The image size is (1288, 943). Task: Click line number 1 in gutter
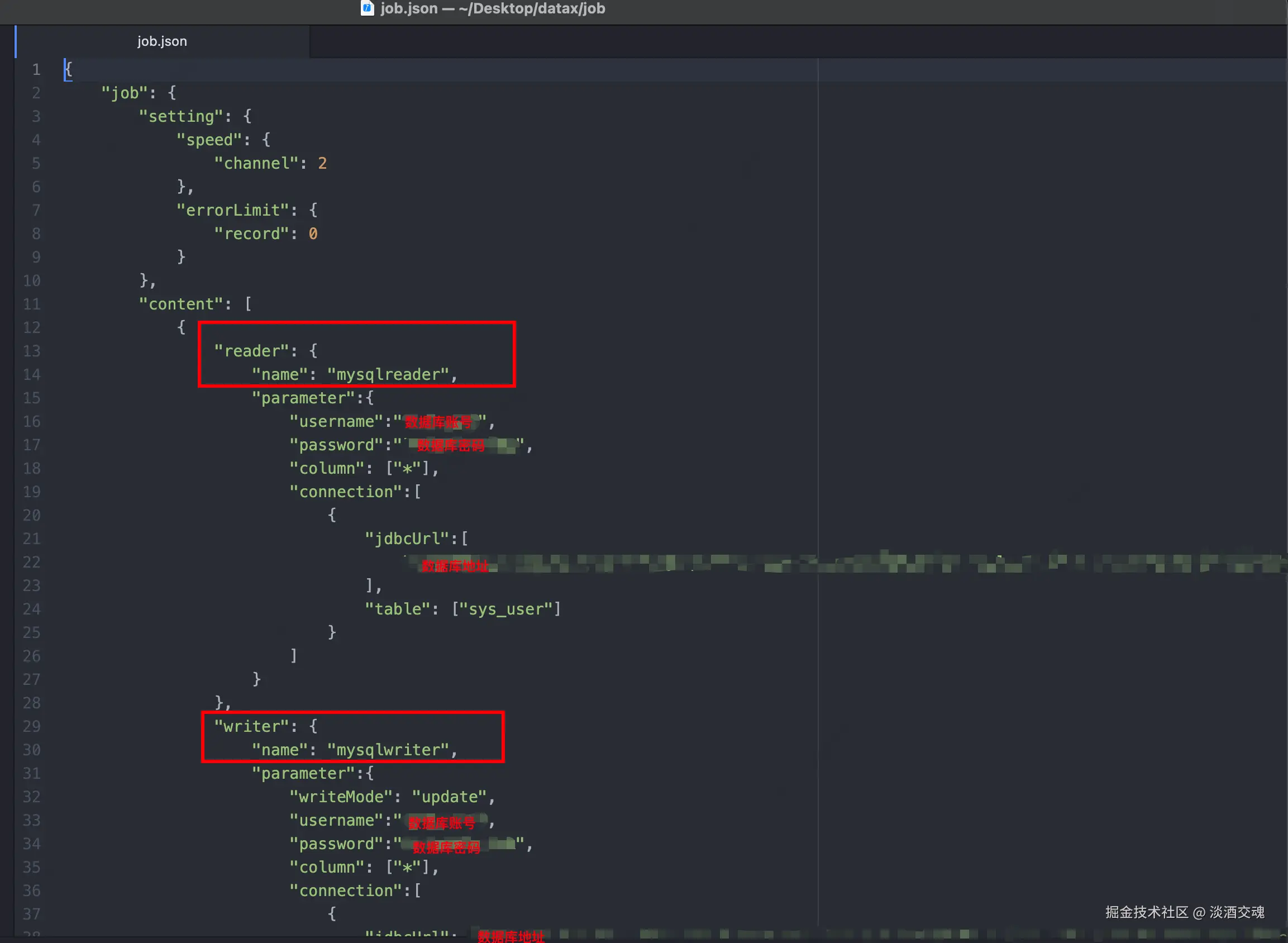pos(36,70)
